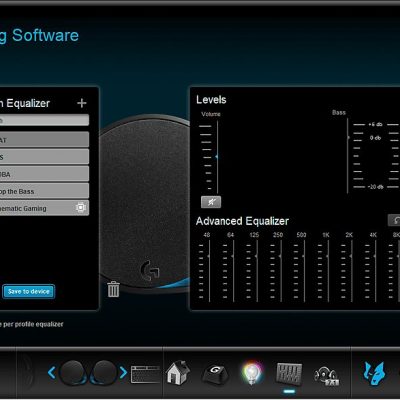The image size is (400, 400).
Task: Select the keyboard device icon
Action: tap(145, 374)
